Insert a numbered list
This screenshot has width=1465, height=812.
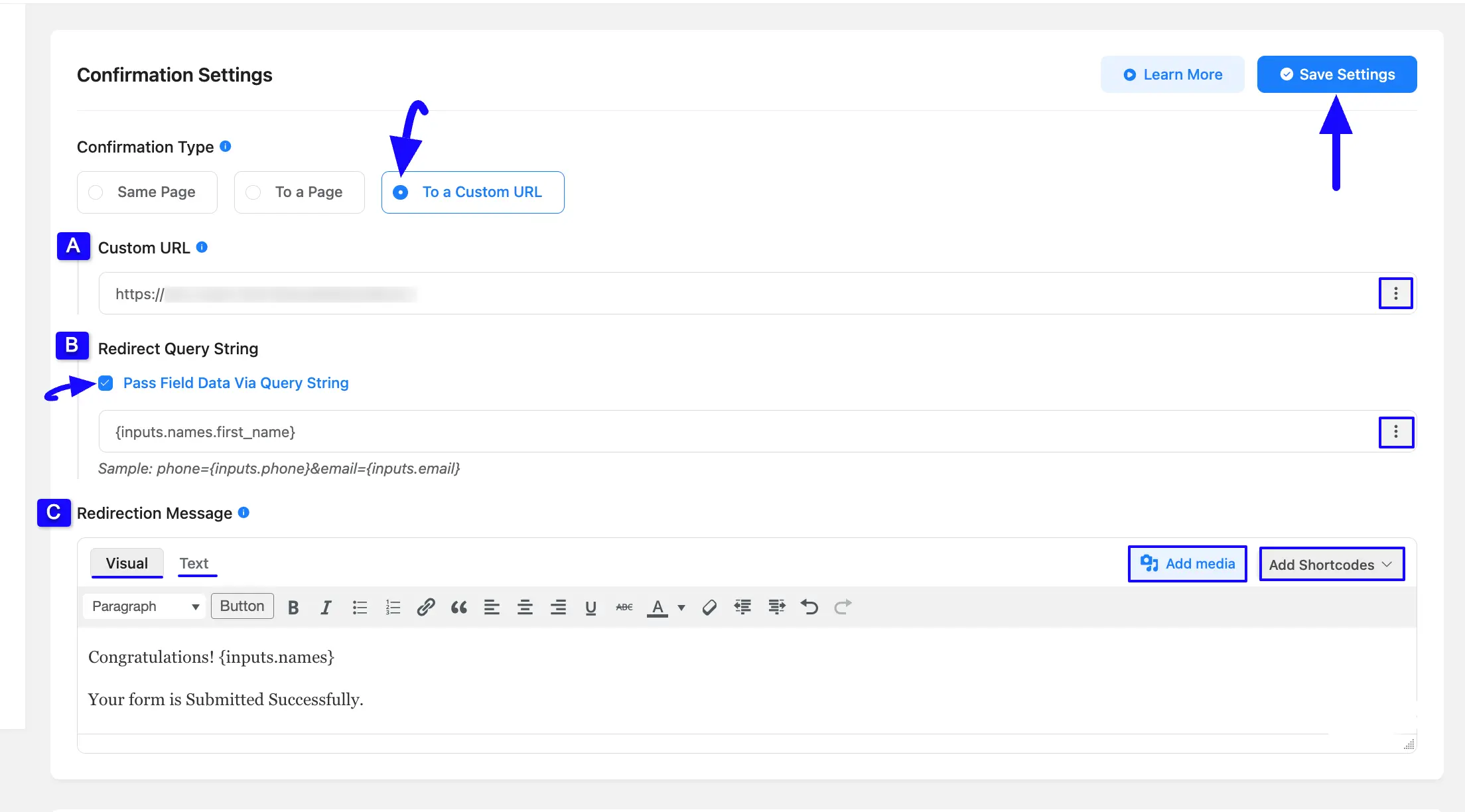coord(393,607)
